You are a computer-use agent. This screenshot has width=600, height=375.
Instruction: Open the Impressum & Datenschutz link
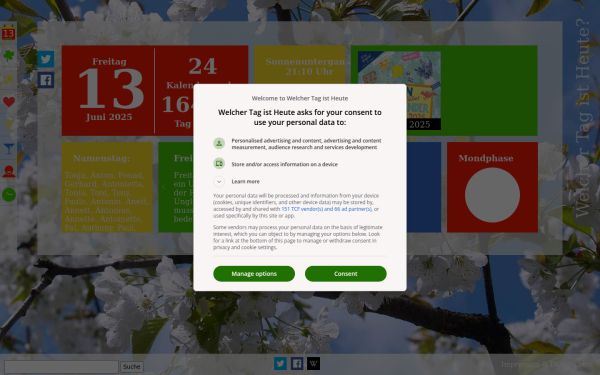(547, 365)
